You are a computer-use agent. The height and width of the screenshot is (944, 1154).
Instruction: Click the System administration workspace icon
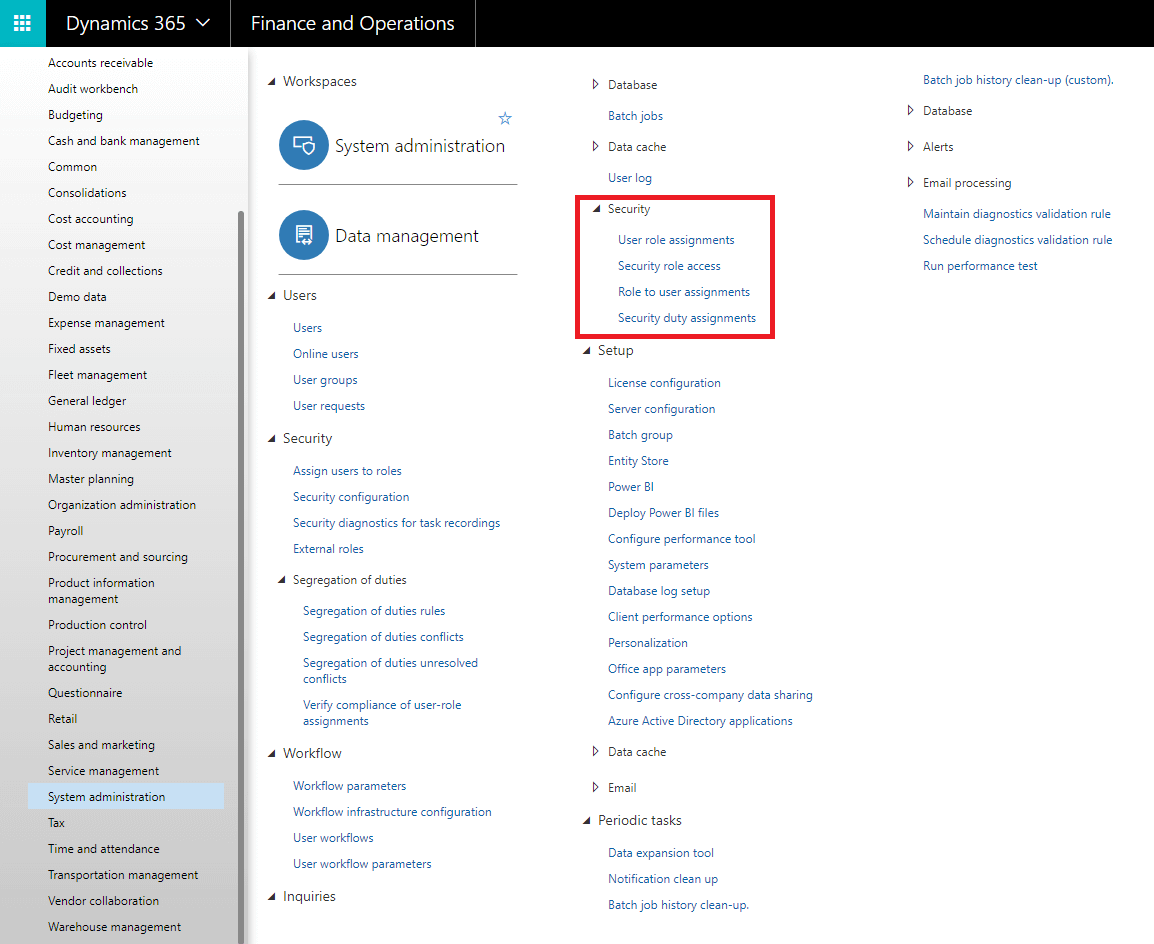[304, 145]
